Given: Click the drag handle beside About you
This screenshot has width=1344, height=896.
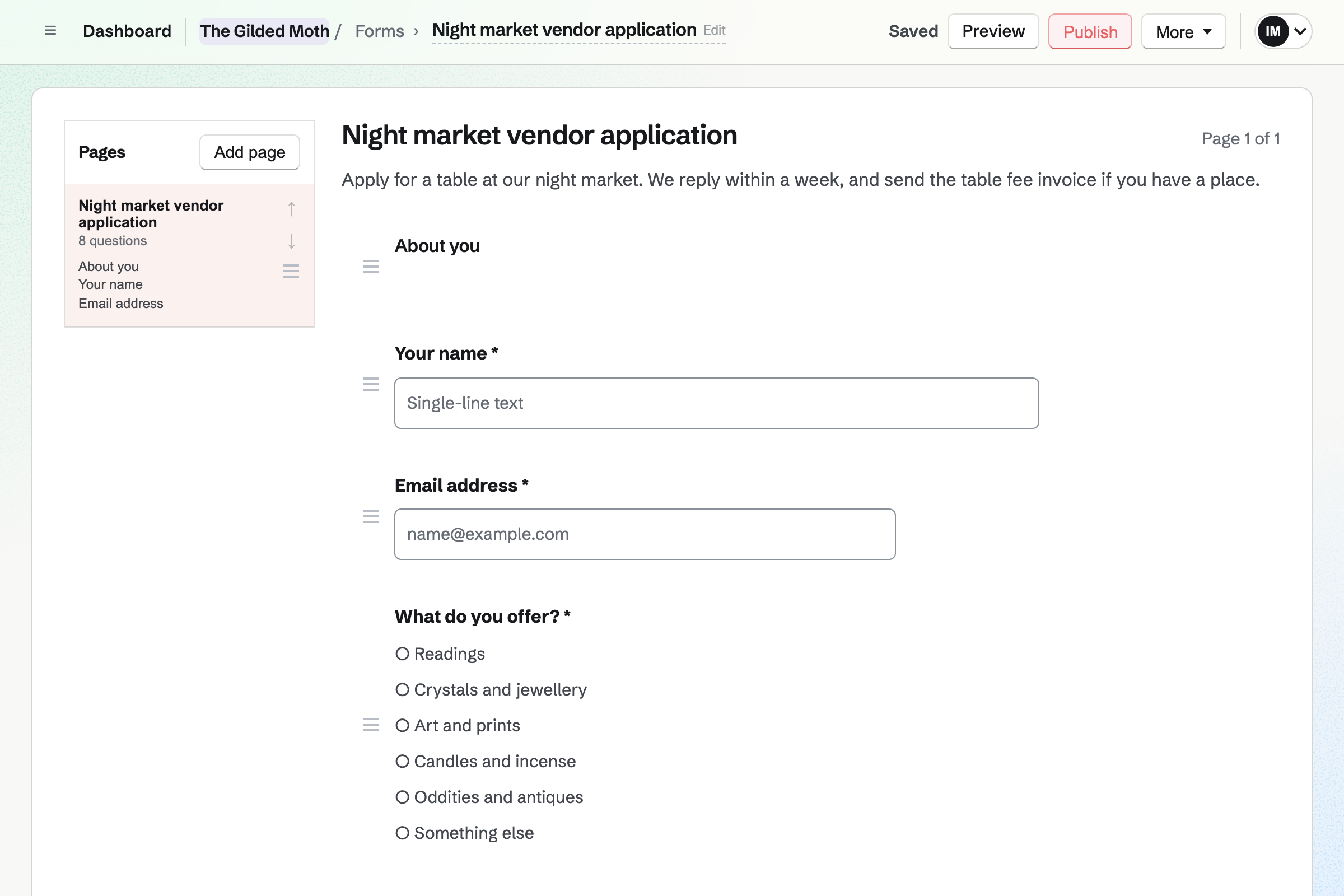Looking at the screenshot, I should tap(371, 267).
